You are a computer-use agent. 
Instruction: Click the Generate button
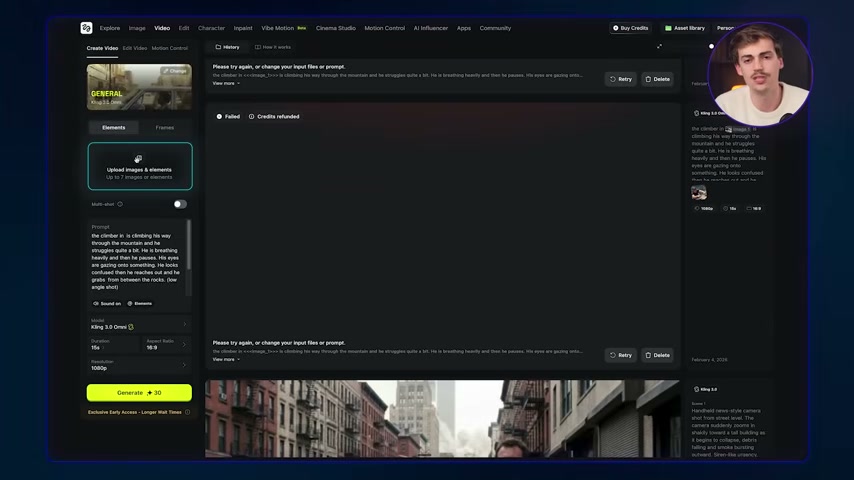[x=139, y=393]
